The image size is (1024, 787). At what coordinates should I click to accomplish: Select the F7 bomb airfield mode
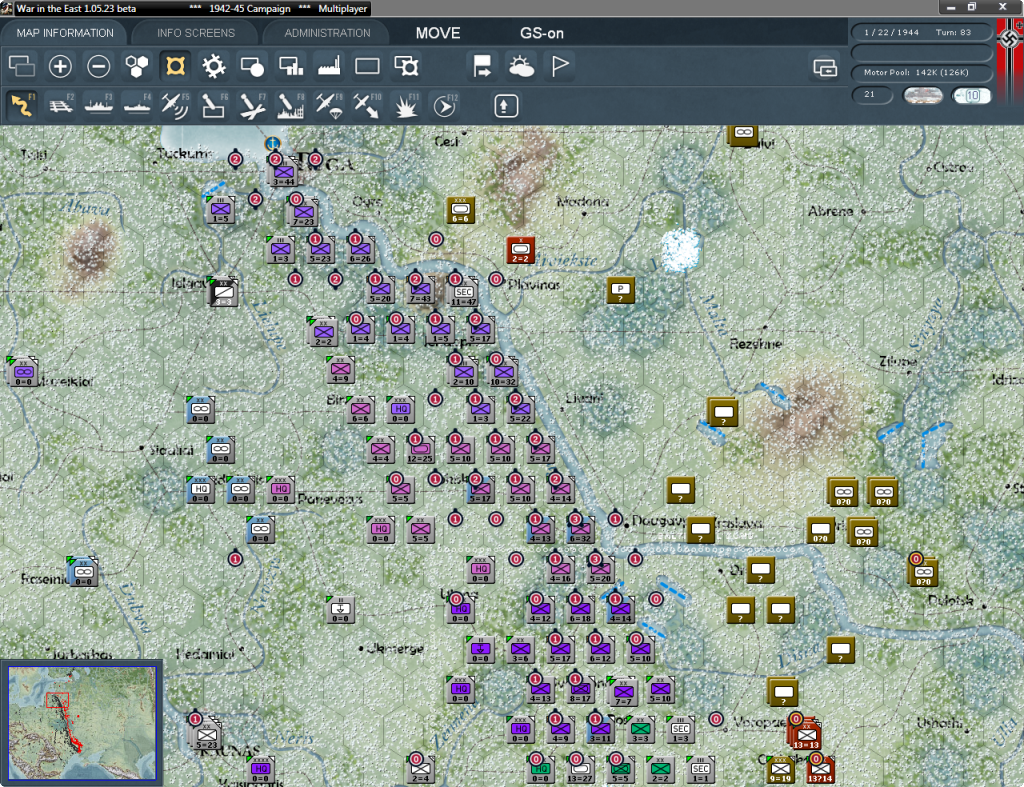click(x=252, y=106)
